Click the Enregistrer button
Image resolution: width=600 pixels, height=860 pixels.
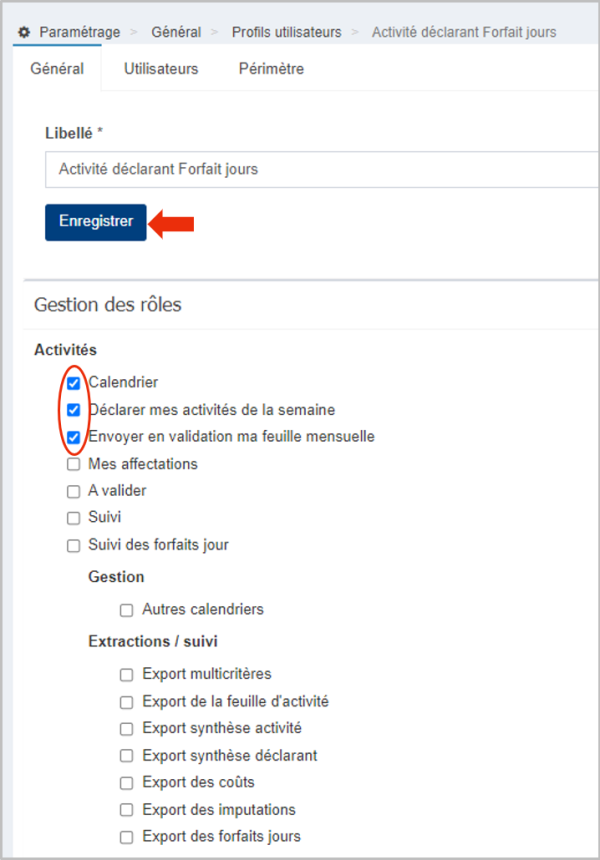point(96,222)
